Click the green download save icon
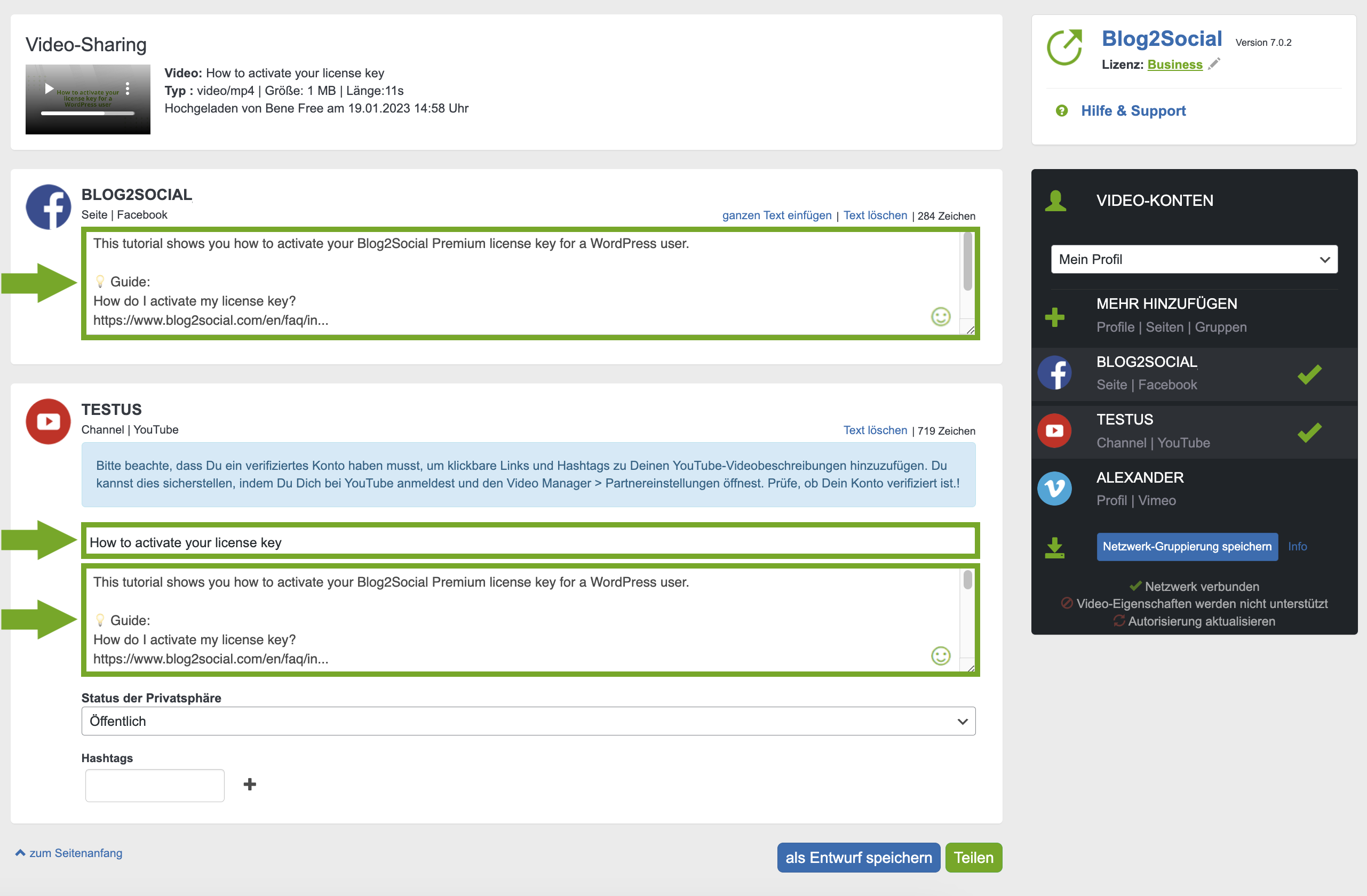Viewport: 1367px width, 896px height. (x=1054, y=548)
